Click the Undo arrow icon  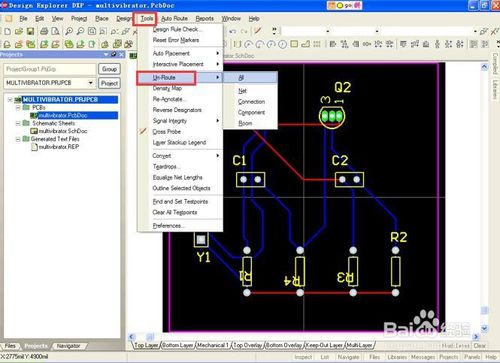[x=233, y=32]
